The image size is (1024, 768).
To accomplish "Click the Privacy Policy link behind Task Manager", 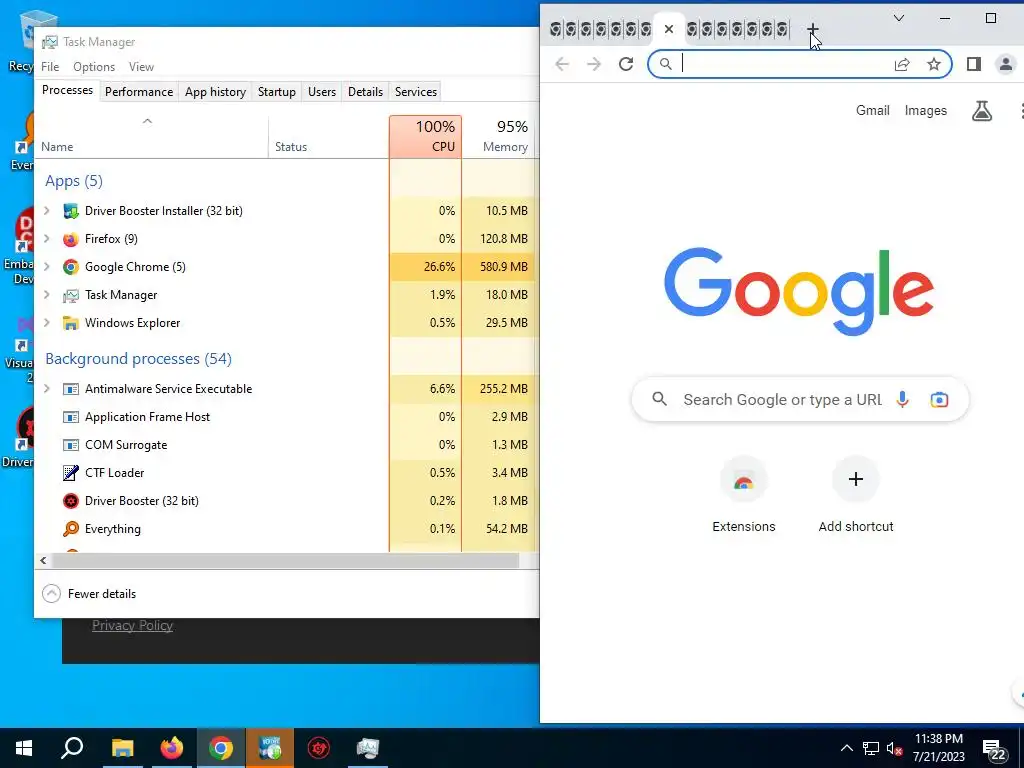I will click(x=133, y=626).
